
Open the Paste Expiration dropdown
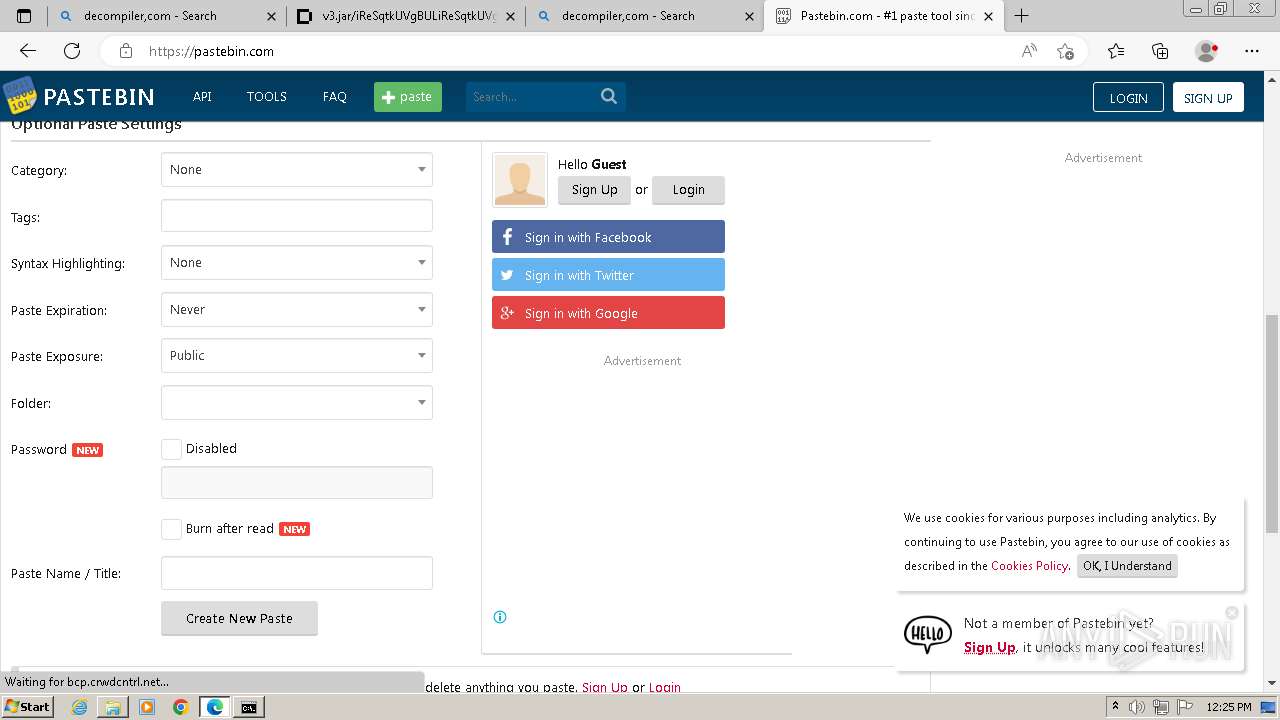tap(297, 310)
